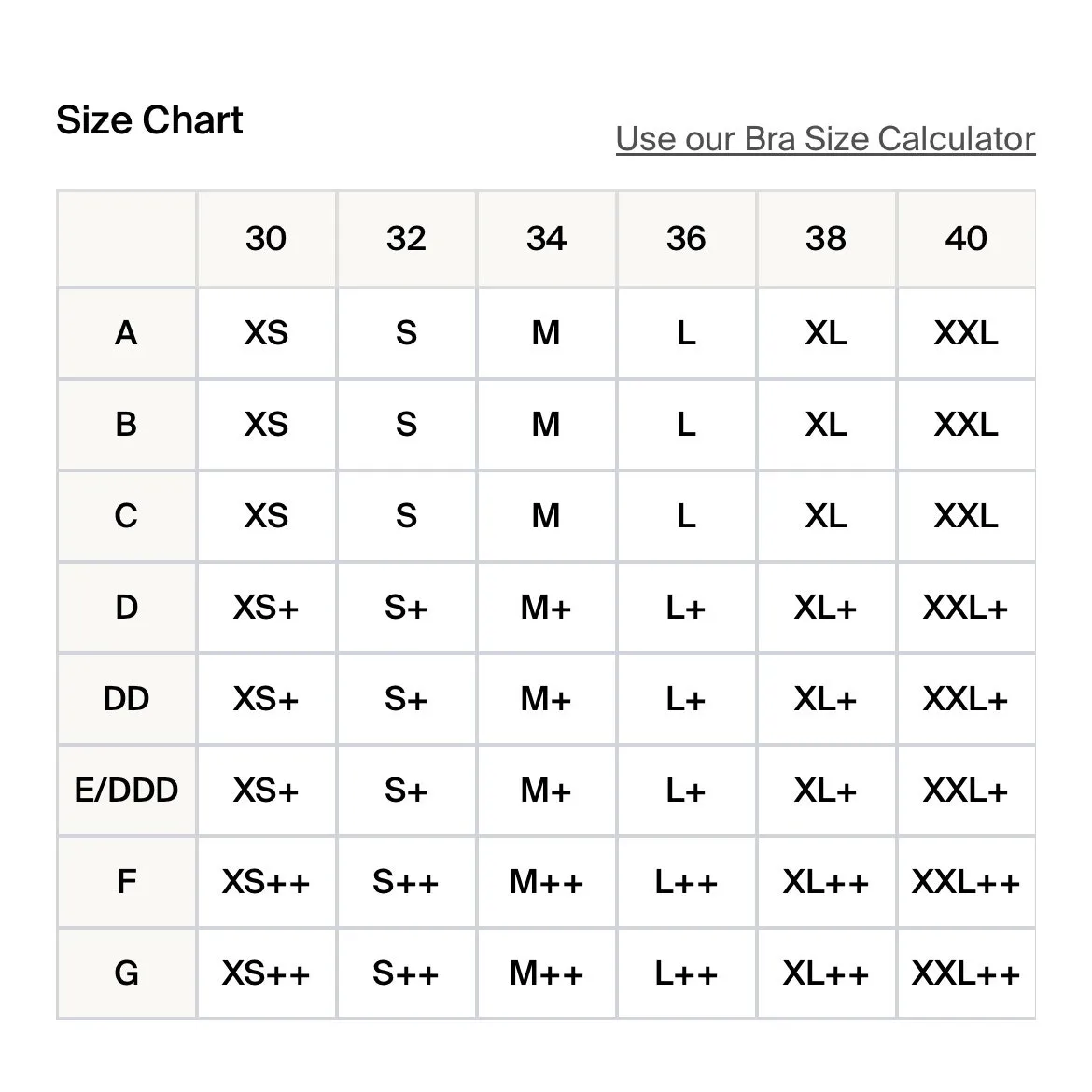Image resolution: width=1092 pixels, height=1092 pixels.
Task: Select the S cell in row B
Action: pos(406,425)
